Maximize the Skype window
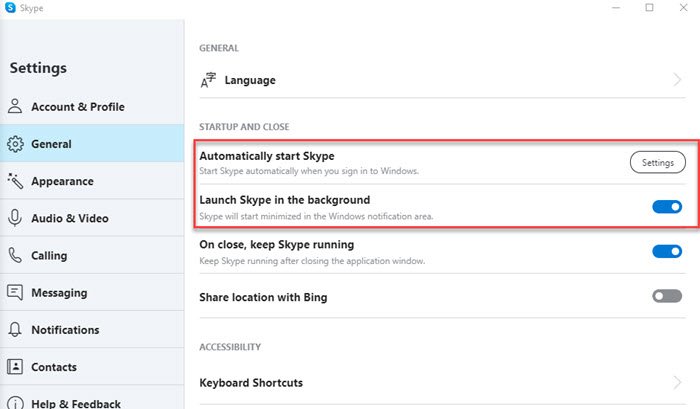Viewport: 700px width, 409px height. (x=649, y=8)
